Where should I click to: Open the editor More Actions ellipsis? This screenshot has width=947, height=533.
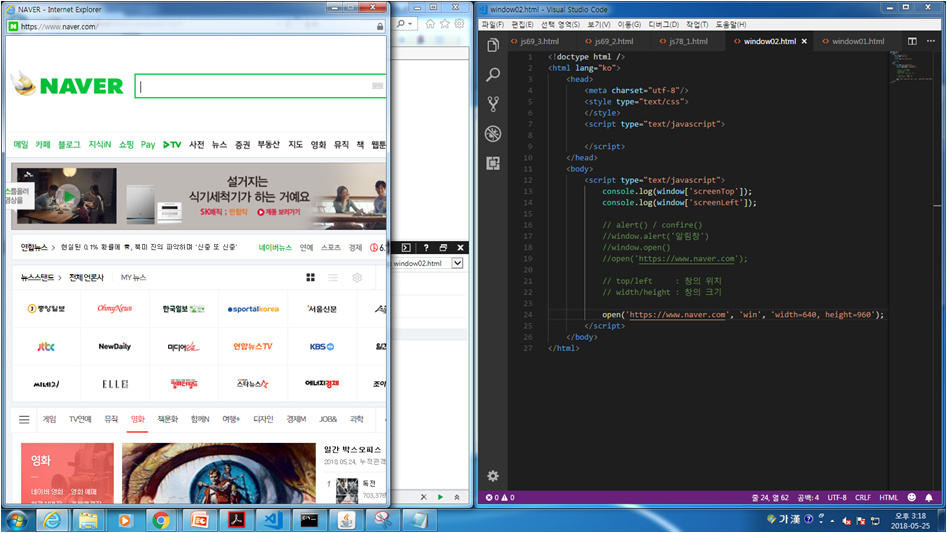(x=931, y=41)
